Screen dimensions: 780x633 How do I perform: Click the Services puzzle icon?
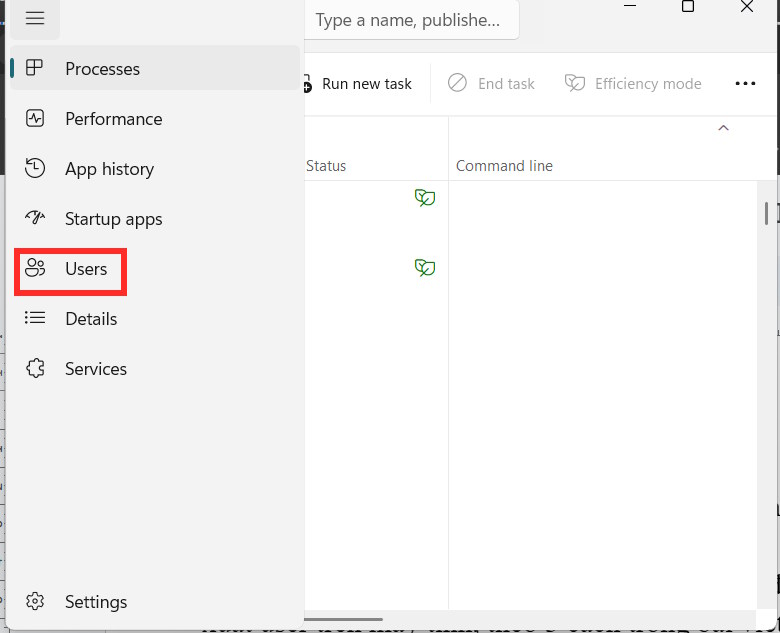click(35, 368)
